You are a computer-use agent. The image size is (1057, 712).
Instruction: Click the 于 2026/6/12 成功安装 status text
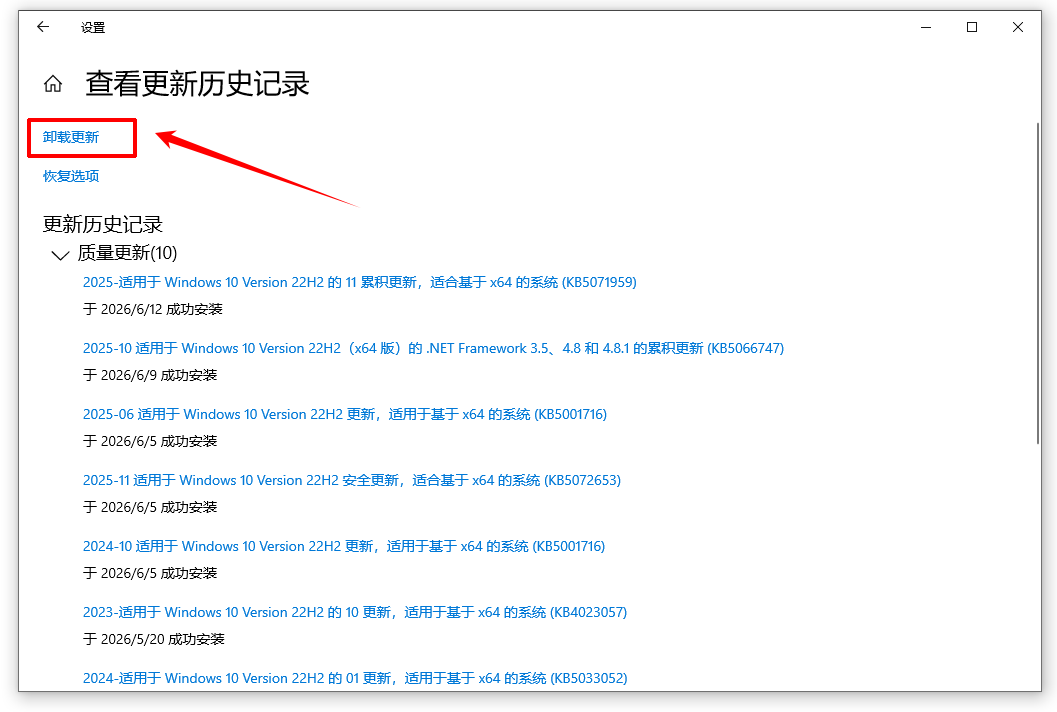point(152,309)
